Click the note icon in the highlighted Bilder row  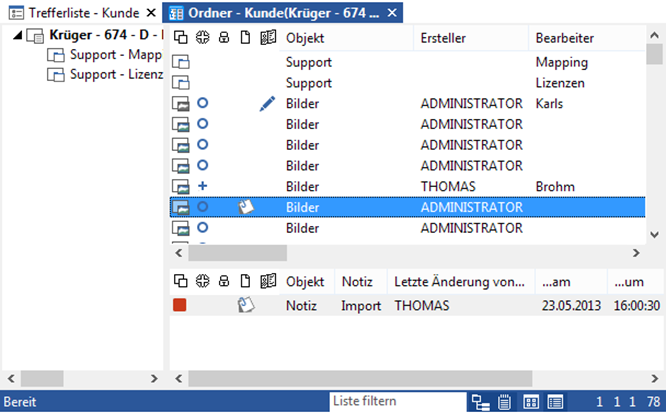coord(245,207)
